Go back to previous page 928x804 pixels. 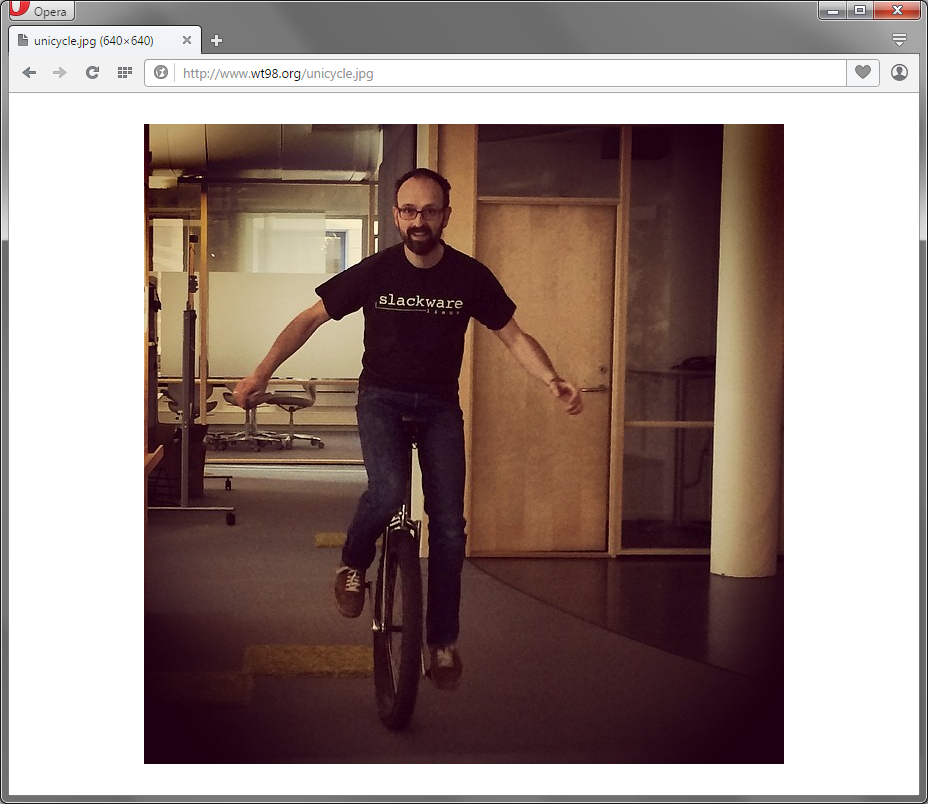coord(29,73)
